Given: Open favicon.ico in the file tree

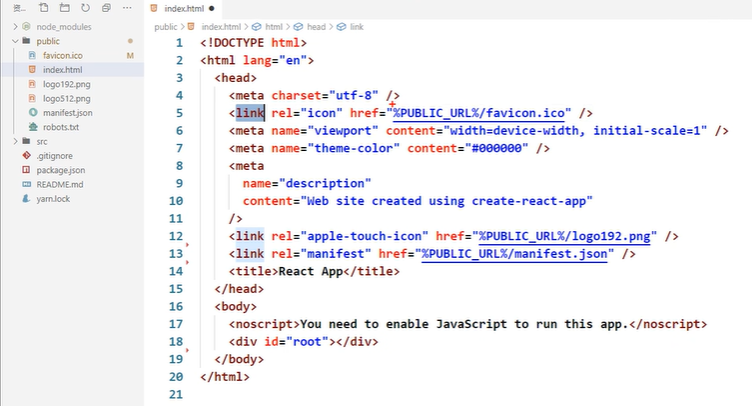Looking at the screenshot, I should tap(62, 56).
